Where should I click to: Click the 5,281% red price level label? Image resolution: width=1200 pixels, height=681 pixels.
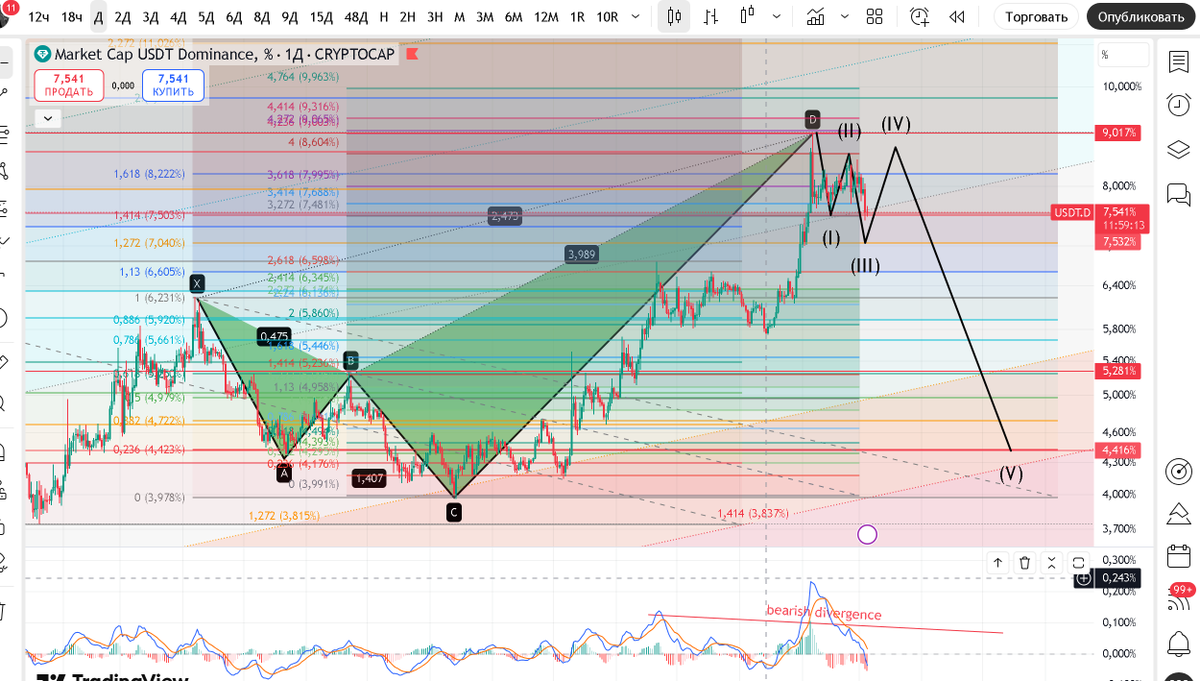pos(1118,371)
